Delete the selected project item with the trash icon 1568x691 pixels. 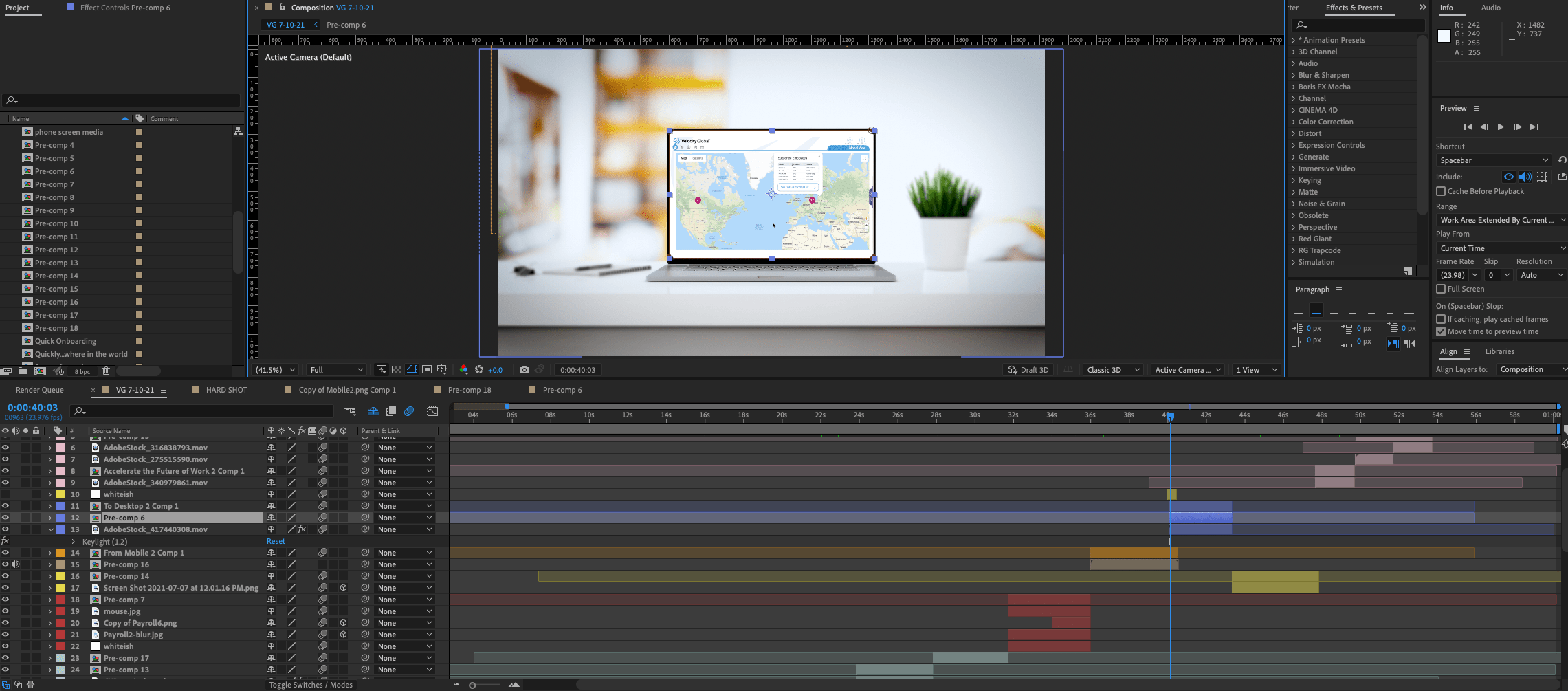[x=106, y=371]
